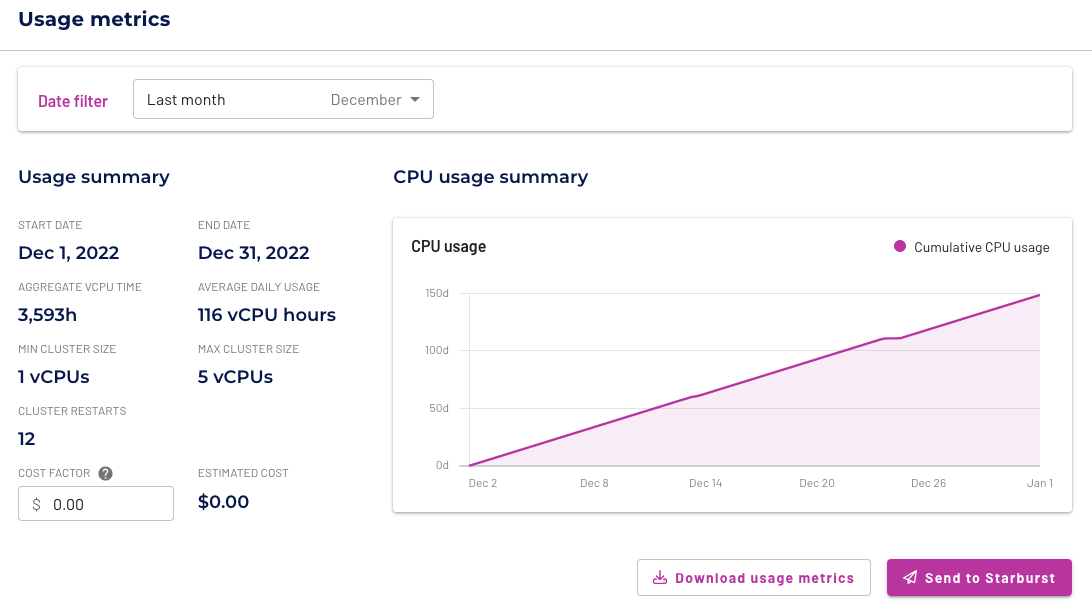Click the paper plane icon on Send to Starburst
Image resolution: width=1092 pixels, height=616 pixels.
click(910, 577)
